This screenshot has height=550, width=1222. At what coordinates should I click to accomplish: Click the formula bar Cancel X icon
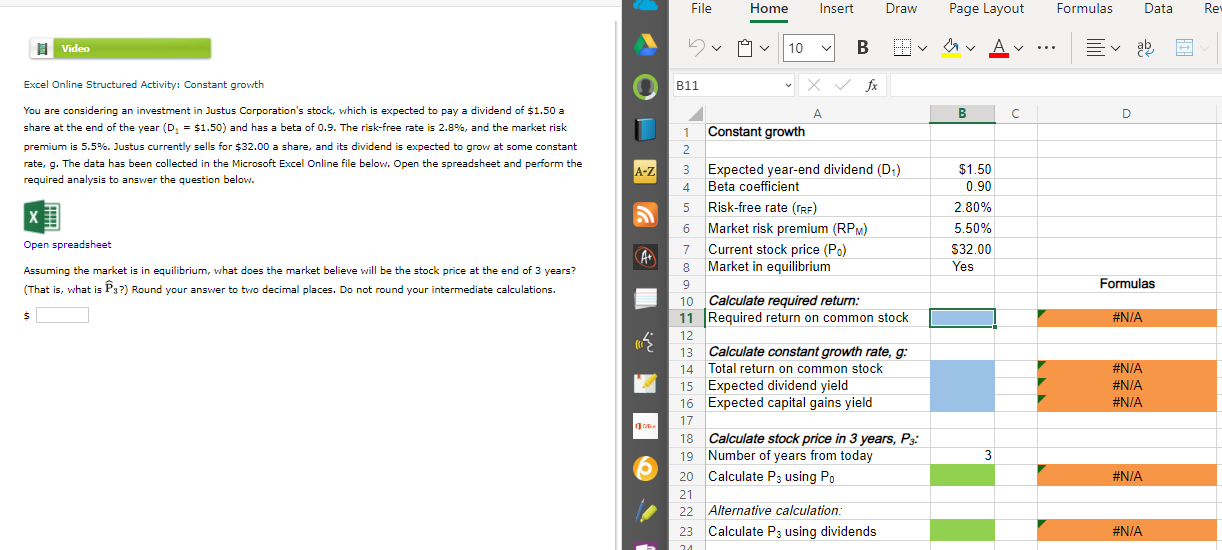pos(815,86)
